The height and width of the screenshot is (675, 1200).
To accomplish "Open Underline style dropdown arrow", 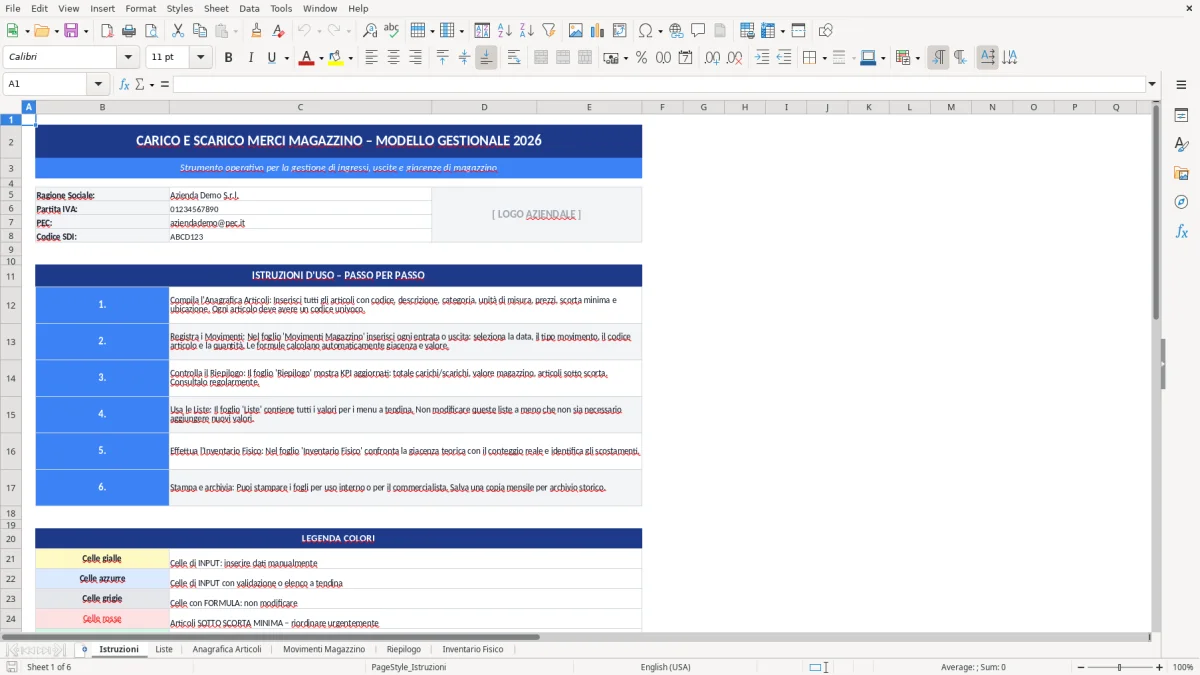I will tap(285, 58).
